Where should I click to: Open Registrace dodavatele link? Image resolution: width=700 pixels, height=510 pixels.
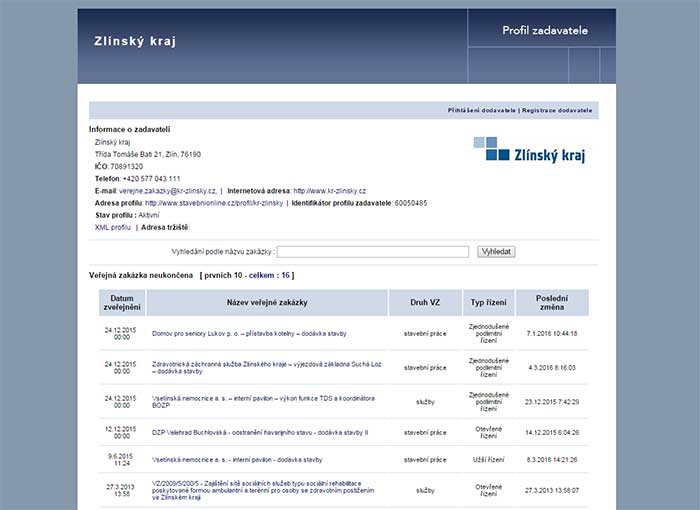(x=557, y=110)
